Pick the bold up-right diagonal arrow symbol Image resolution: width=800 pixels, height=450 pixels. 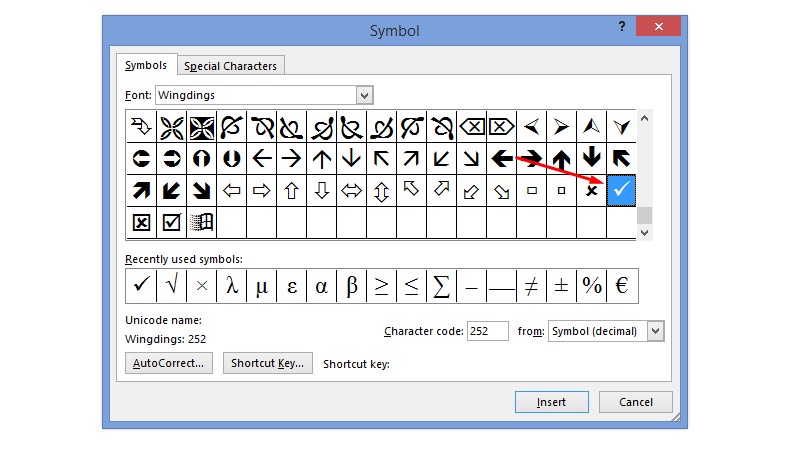point(141,190)
